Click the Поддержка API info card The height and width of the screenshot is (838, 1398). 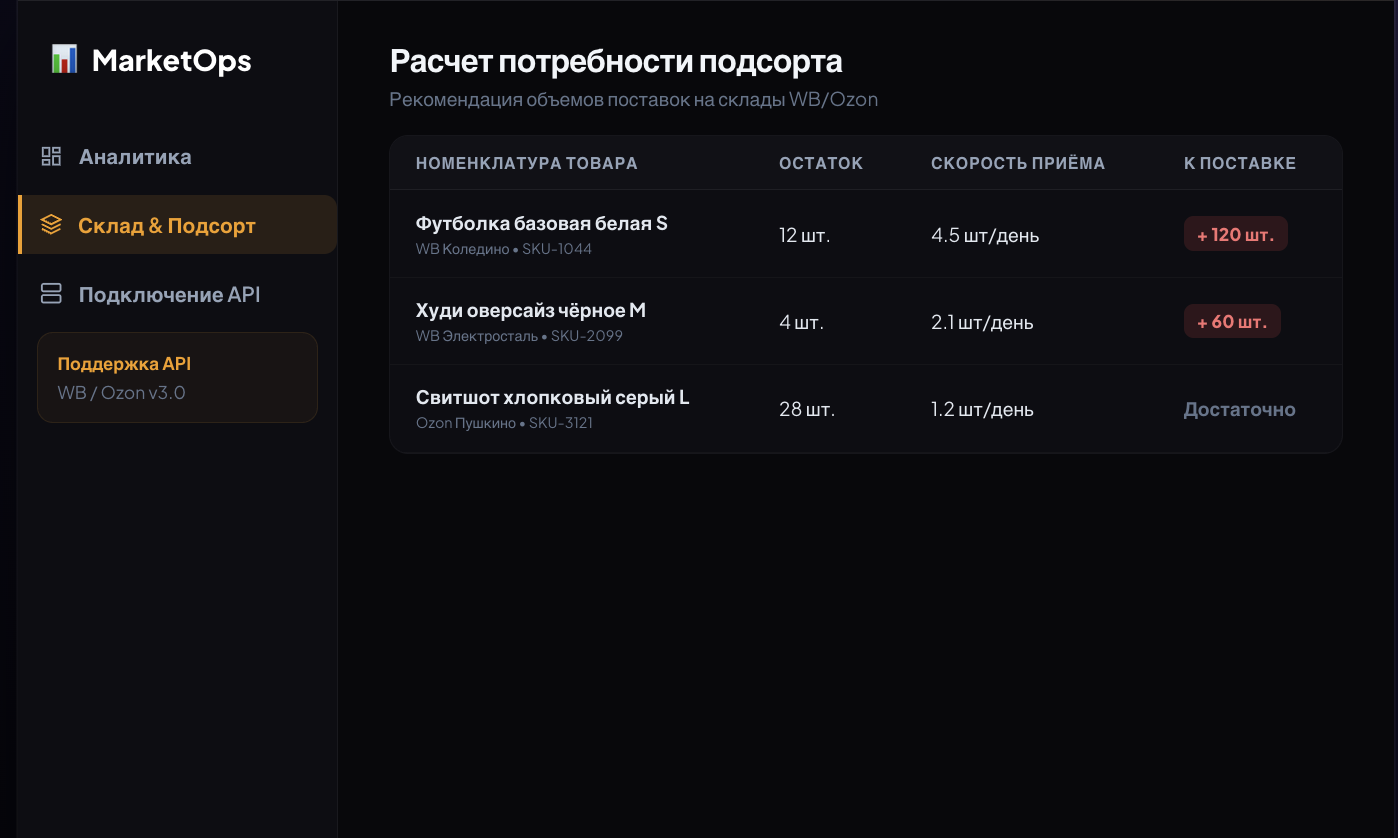click(177, 377)
